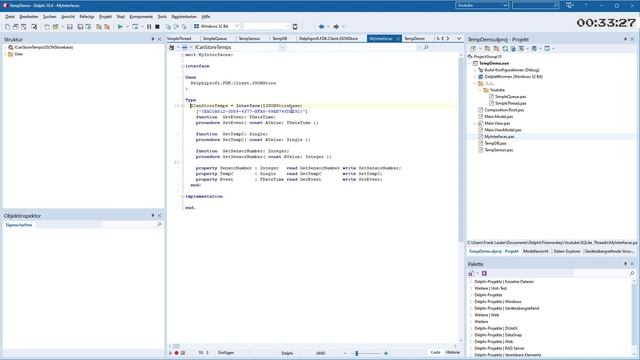Switch to Daten-Explorer tab
Image resolution: width=640 pixels, height=360 pixels.
[567, 251]
